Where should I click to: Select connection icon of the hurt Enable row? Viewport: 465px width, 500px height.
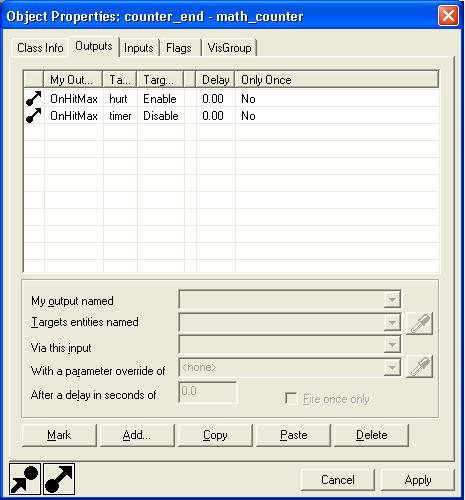(x=34, y=99)
